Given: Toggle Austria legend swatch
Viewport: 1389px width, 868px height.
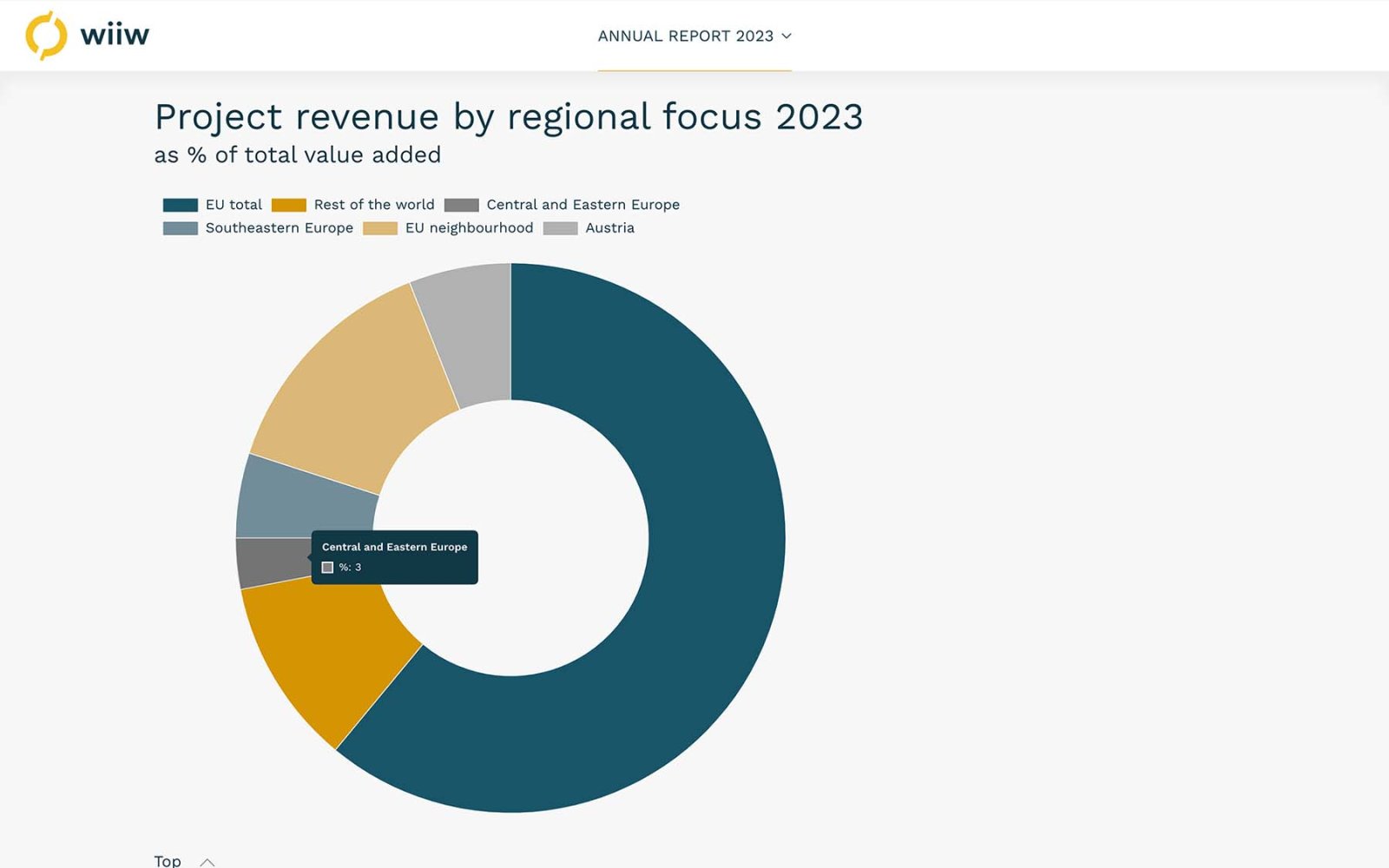Looking at the screenshot, I should pyautogui.click(x=561, y=228).
